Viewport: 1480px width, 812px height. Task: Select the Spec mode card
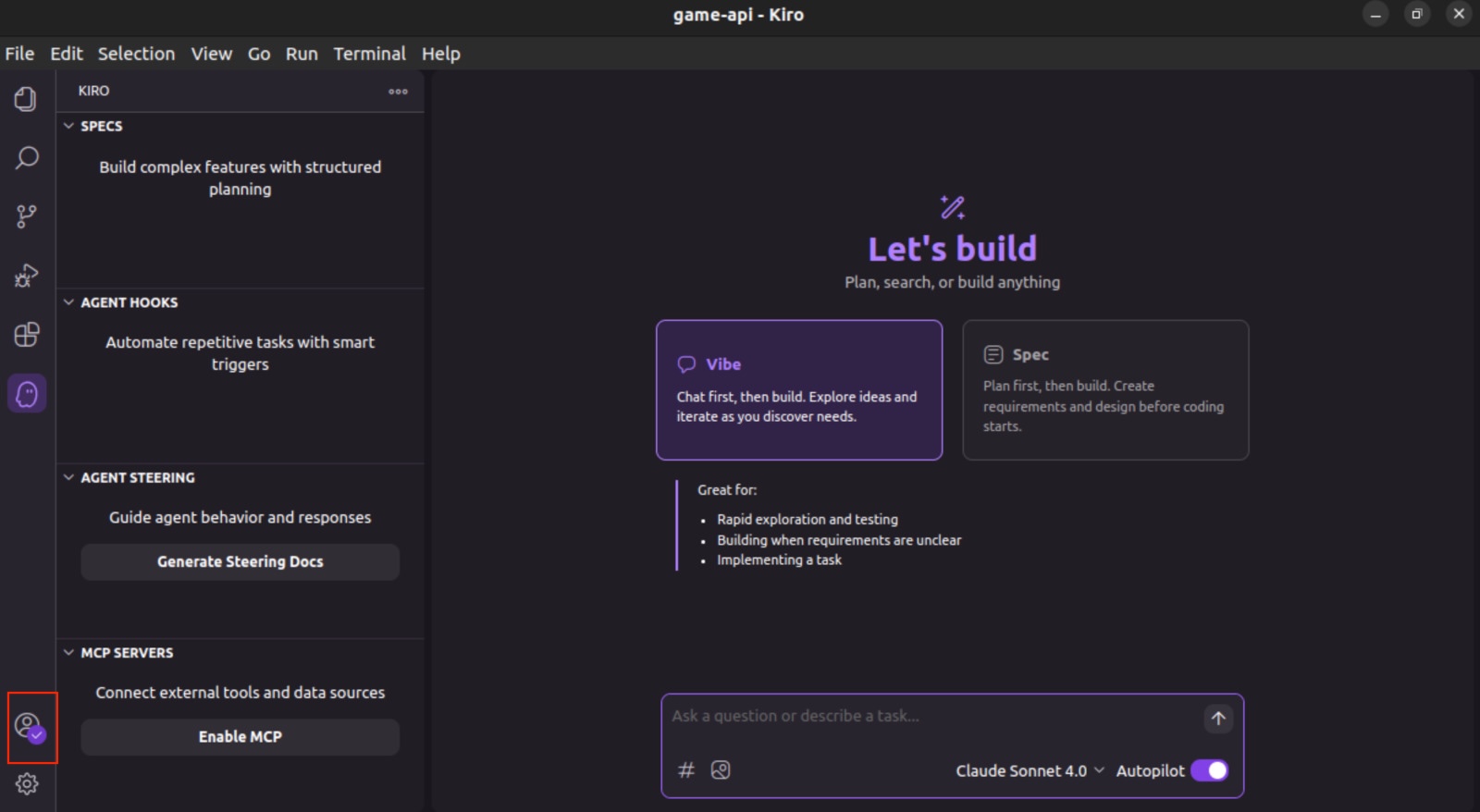(x=1105, y=389)
